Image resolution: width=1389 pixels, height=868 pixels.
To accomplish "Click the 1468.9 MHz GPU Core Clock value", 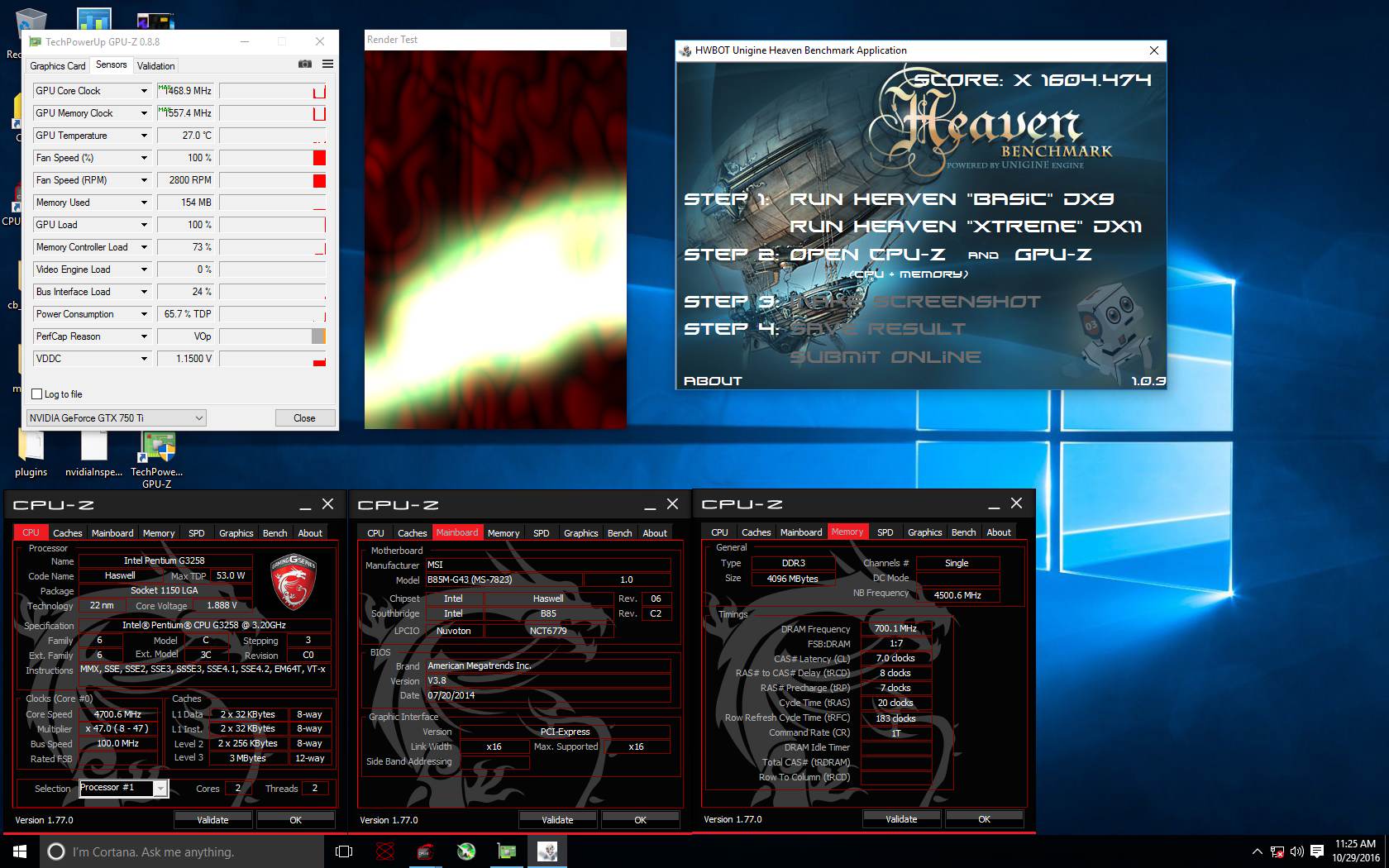I will (x=185, y=91).
